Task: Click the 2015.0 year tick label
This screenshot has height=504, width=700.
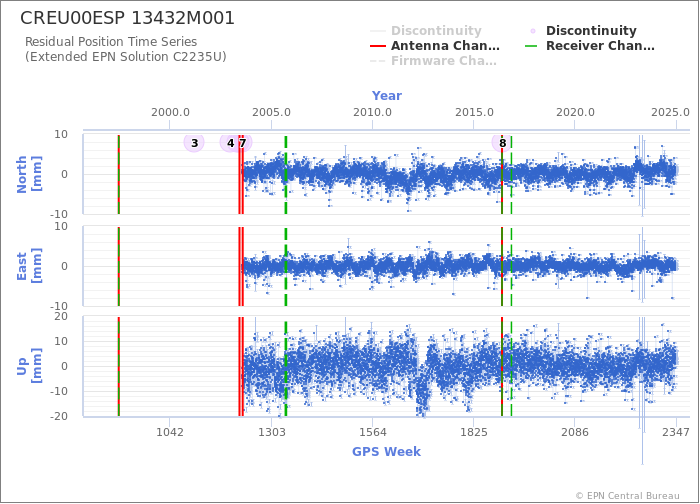Action: tap(474, 112)
